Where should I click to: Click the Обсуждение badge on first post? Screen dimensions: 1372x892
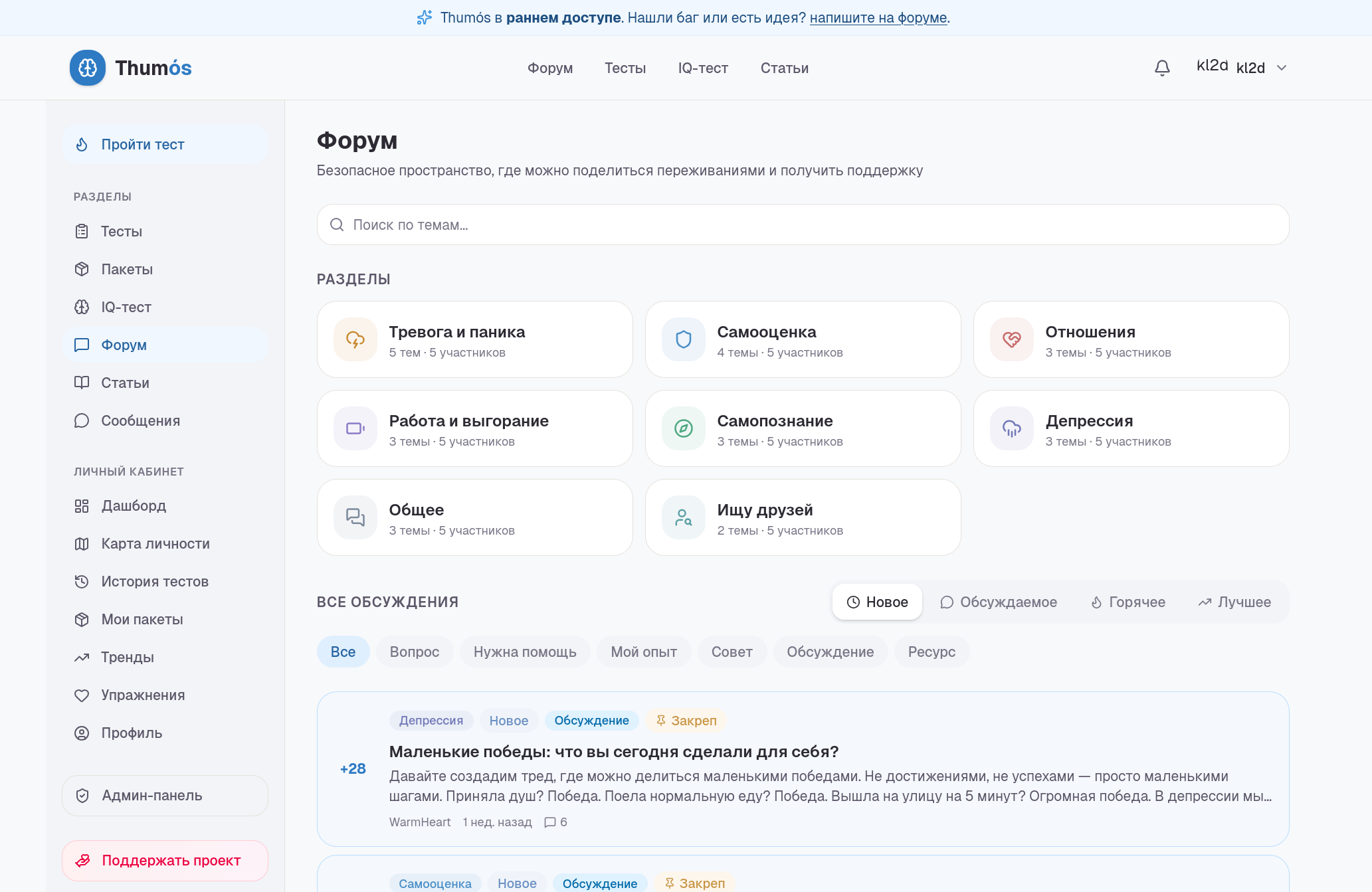pyautogui.click(x=591, y=721)
